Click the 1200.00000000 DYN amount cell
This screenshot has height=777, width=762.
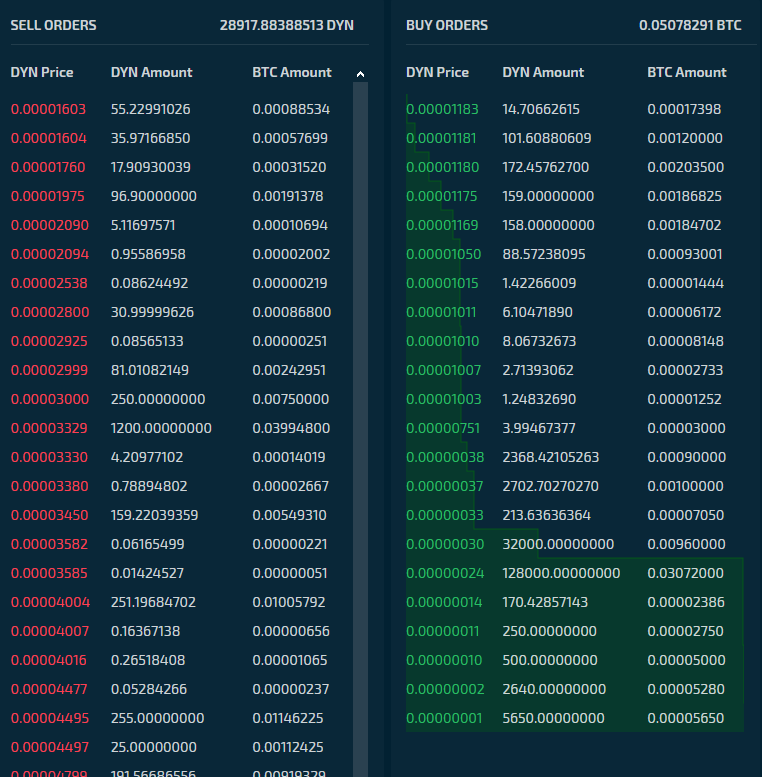pos(161,428)
